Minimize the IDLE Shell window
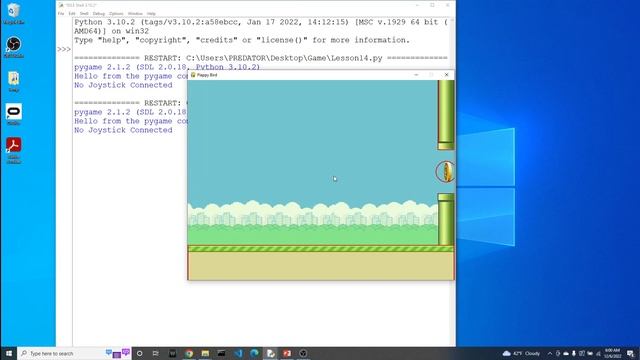The width and height of the screenshot is (640, 360). point(417,5)
